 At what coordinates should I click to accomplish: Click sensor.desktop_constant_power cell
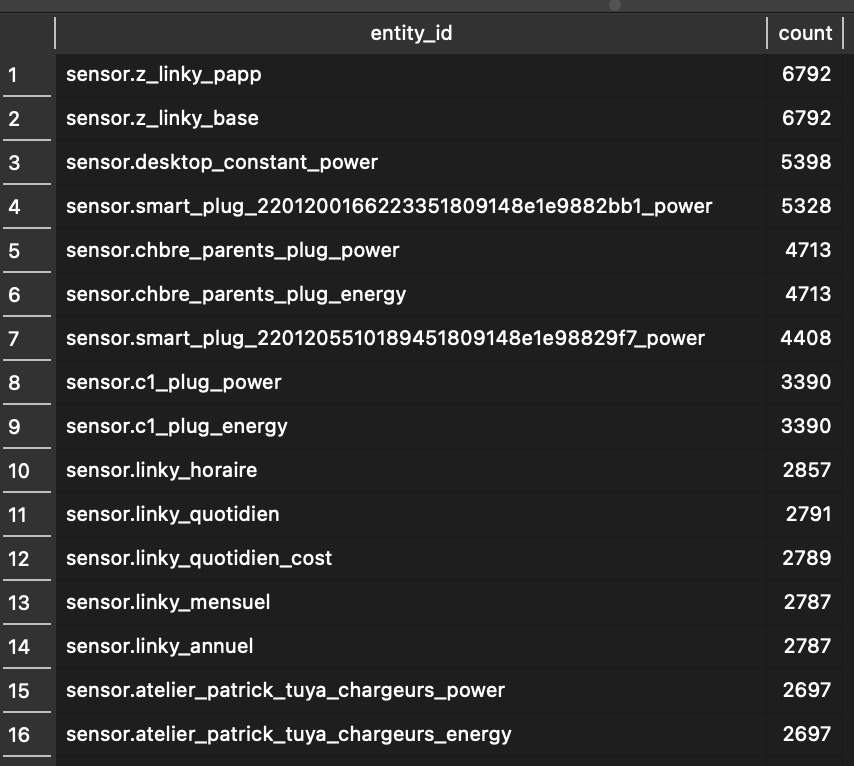411,162
